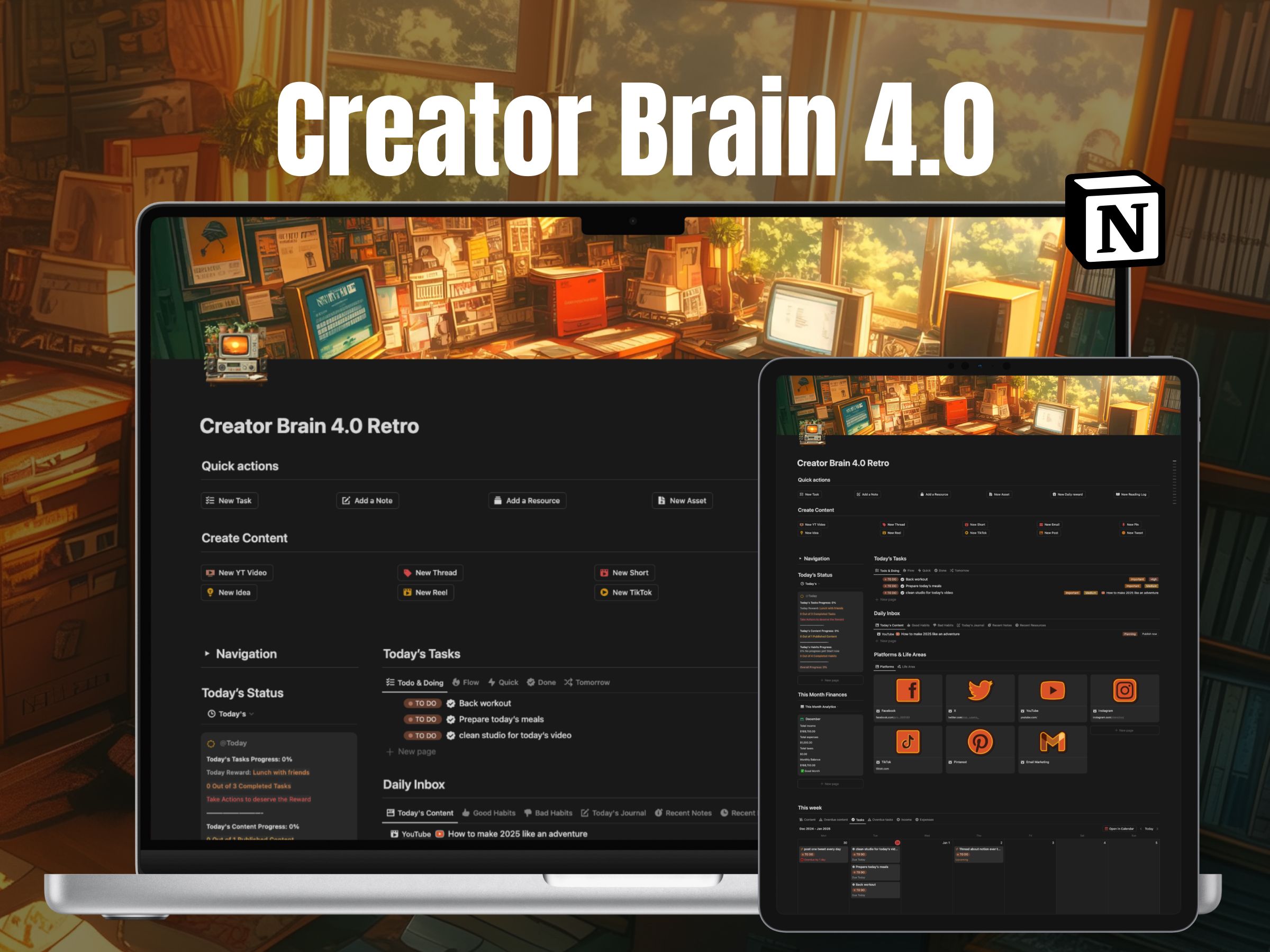The width and height of the screenshot is (1270, 952).
Task: Click the TO DO status of Back workout
Action: tap(423, 703)
